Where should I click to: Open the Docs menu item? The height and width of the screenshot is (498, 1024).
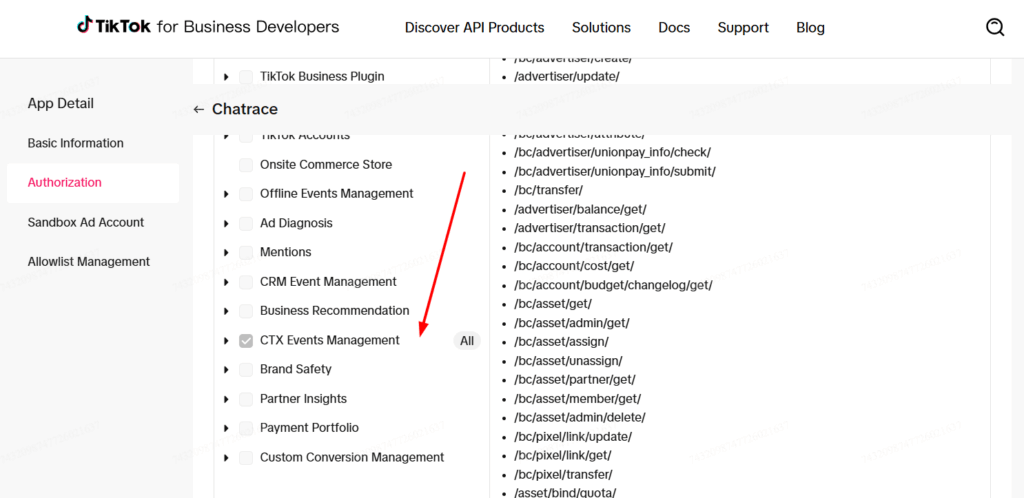point(674,27)
